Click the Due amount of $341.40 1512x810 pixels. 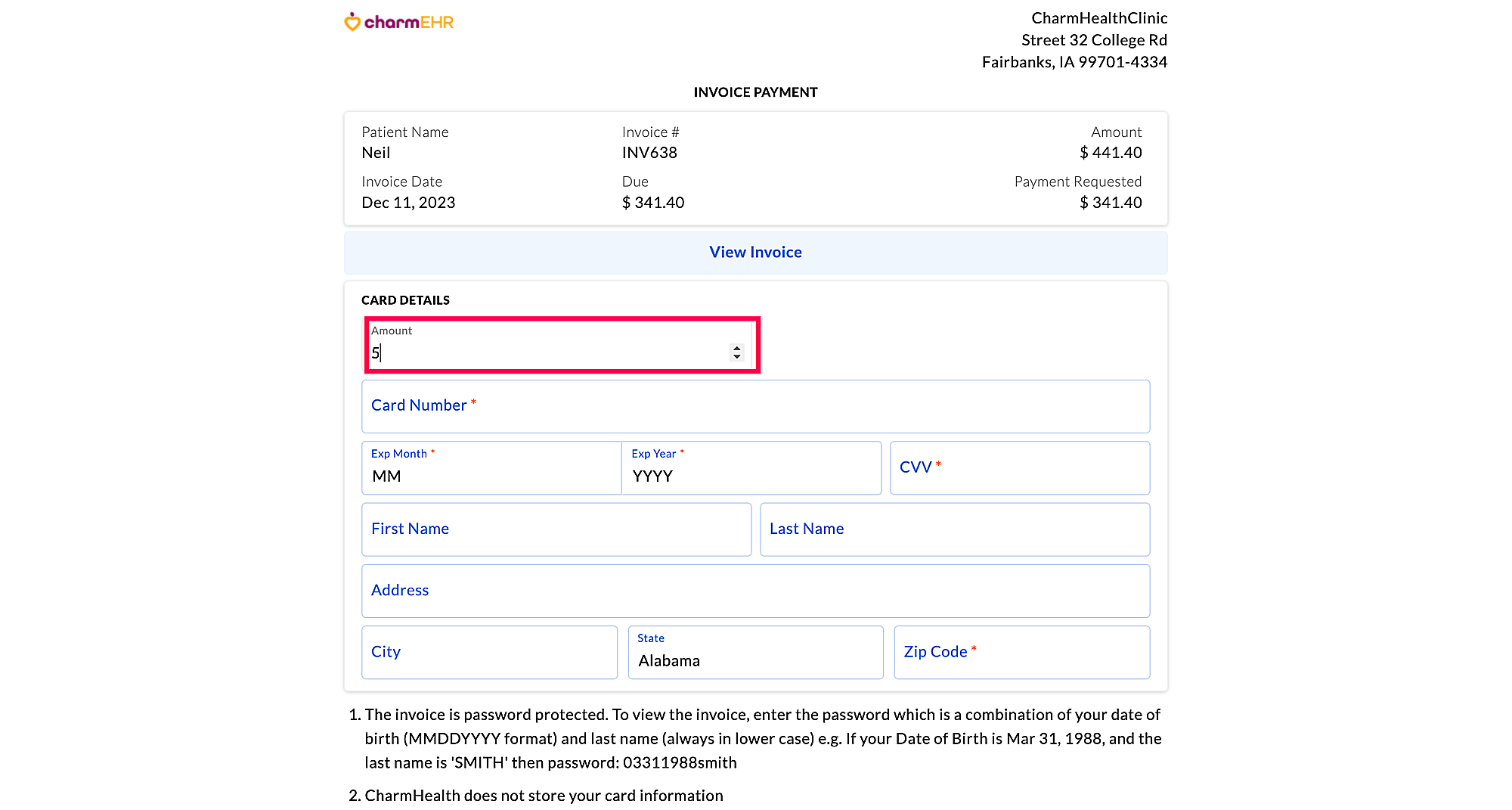(x=652, y=202)
